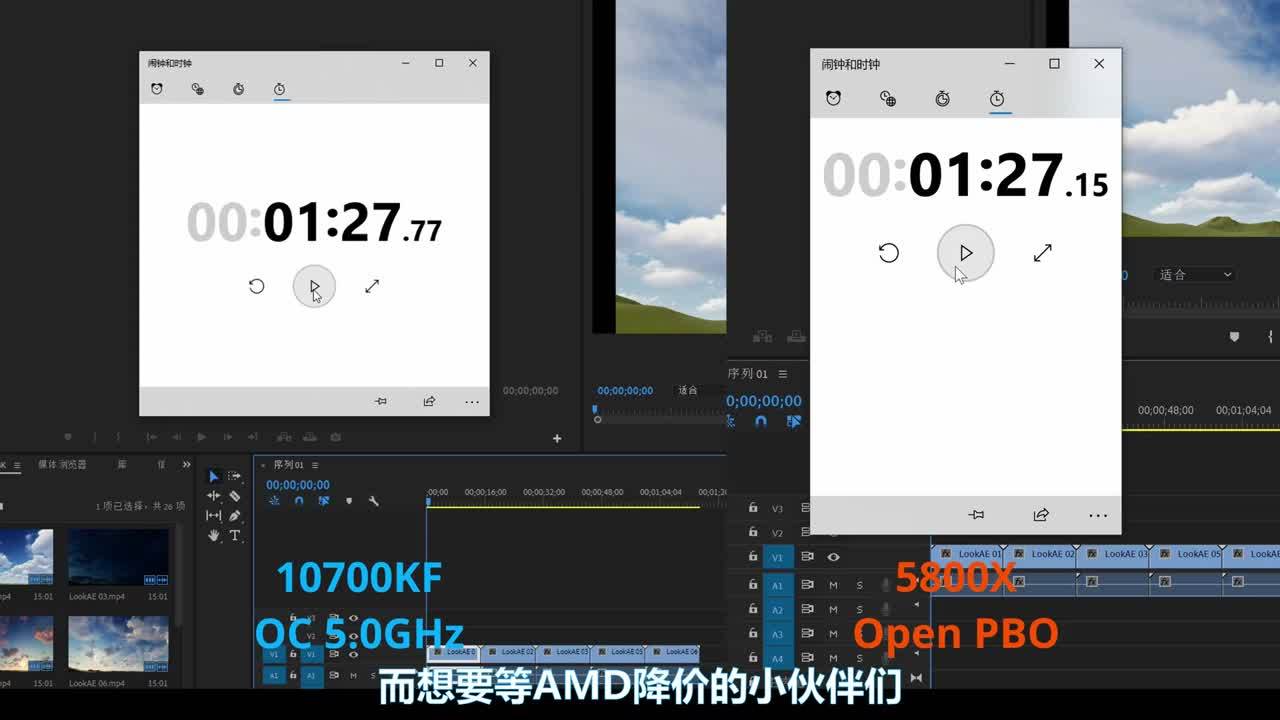Reset the stopwatch showing 01:27.15
Screen dimensions: 1280x720
tap(888, 253)
